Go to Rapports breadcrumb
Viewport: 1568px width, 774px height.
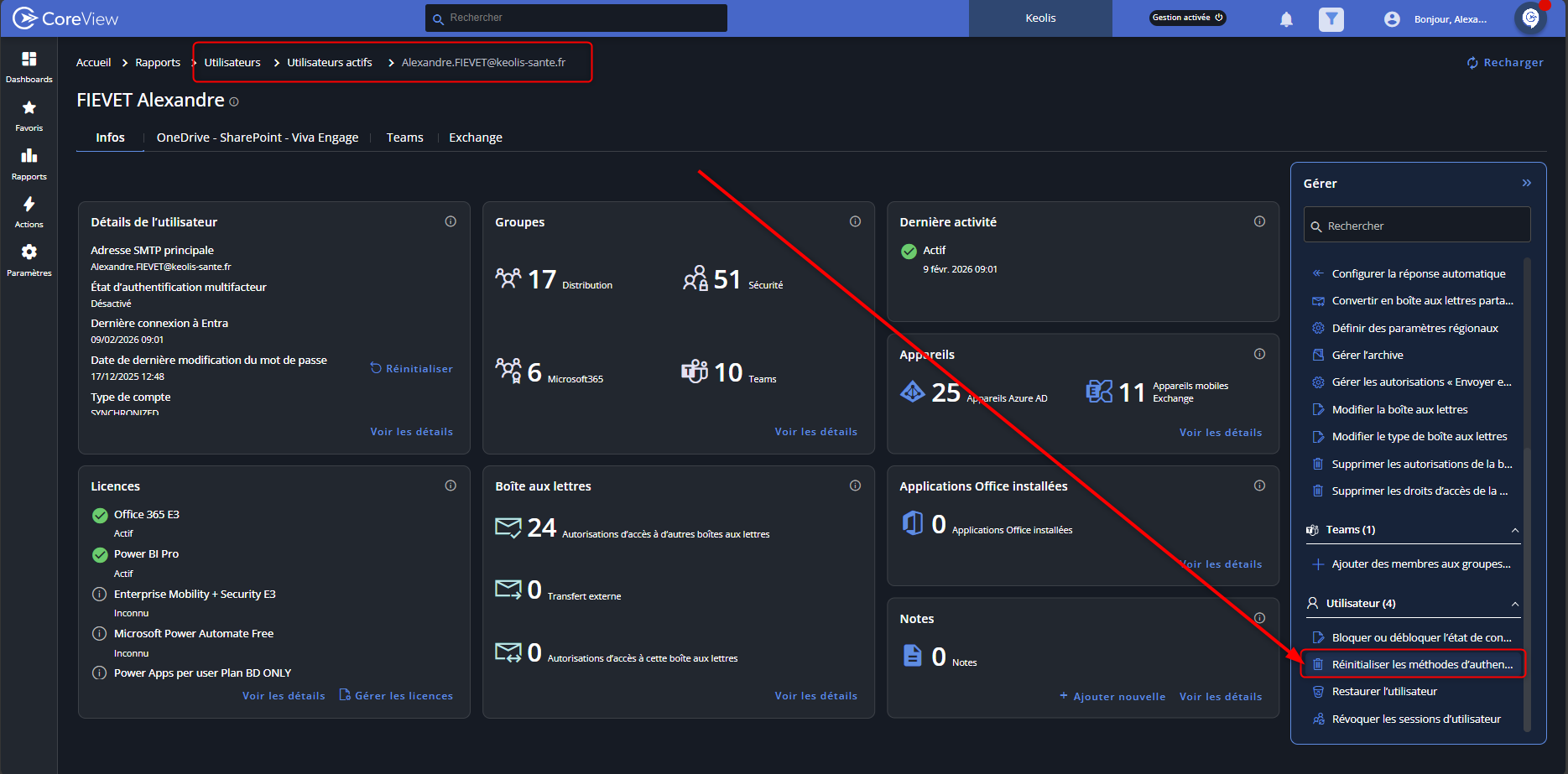point(158,63)
